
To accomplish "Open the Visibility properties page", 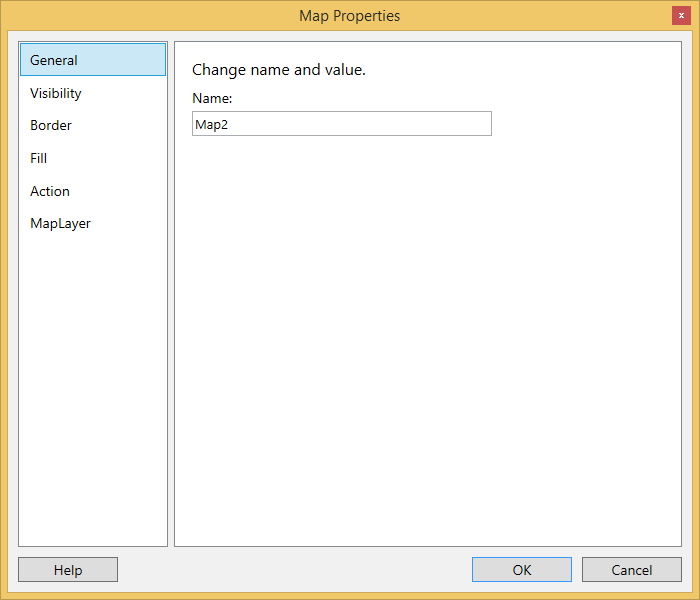I will pos(56,93).
